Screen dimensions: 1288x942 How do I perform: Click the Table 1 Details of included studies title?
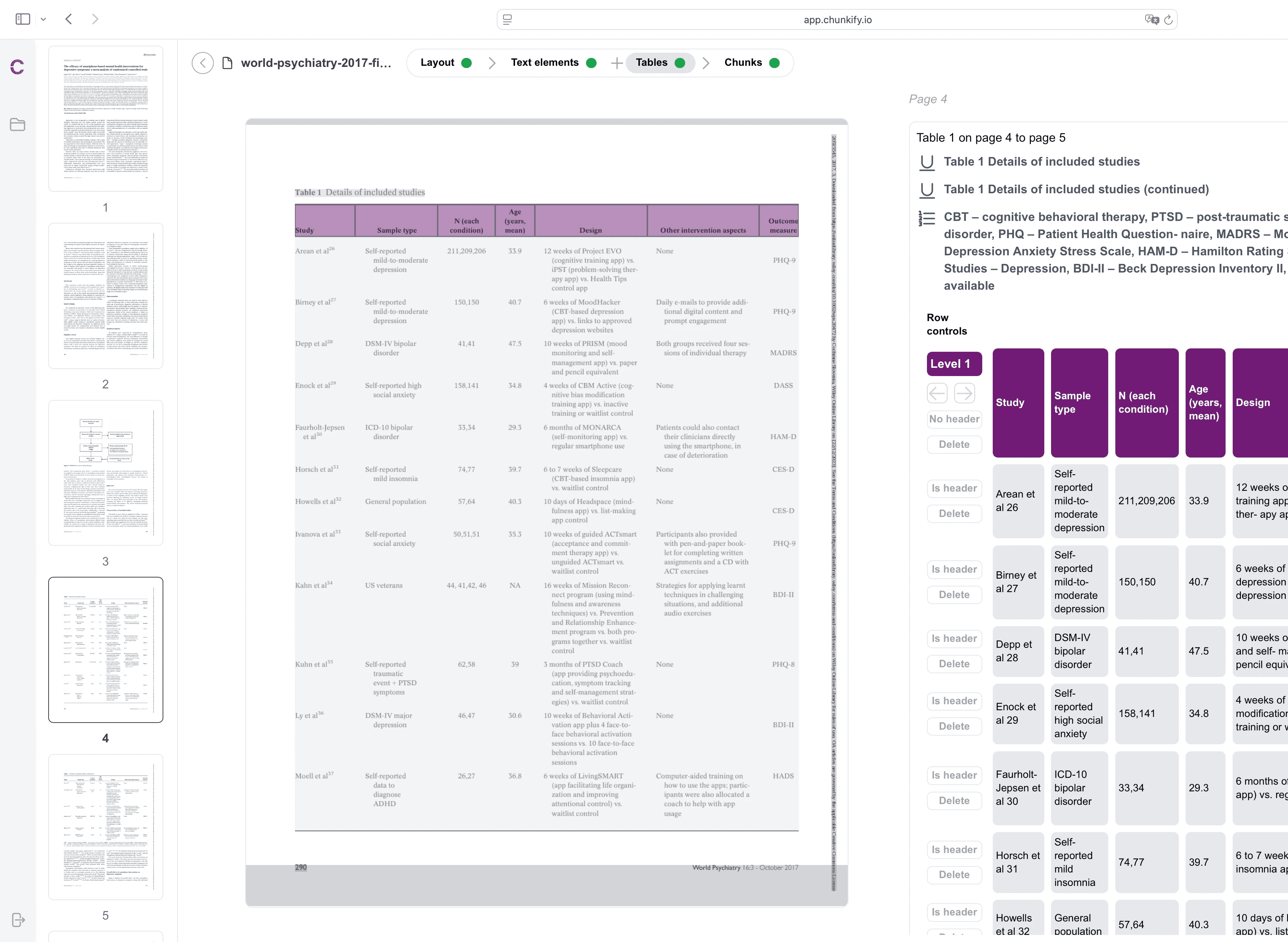pyautogui.click(x=1041, y=162)
